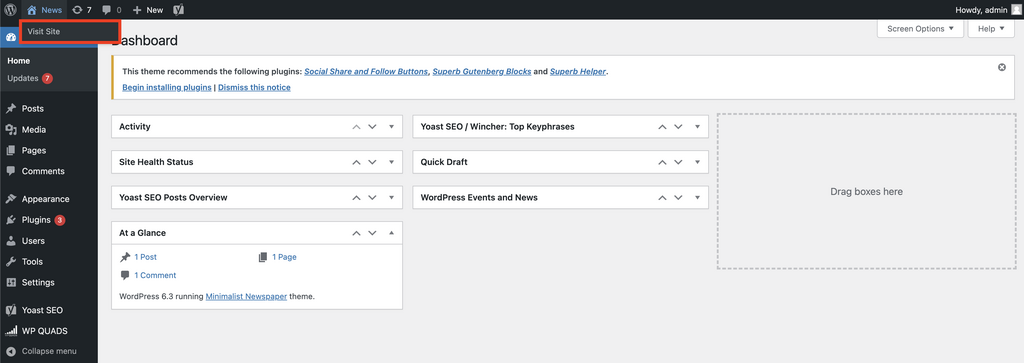The width and height of the screenshot is (1024, 363).
Task: Click the News home icon in admin bar
Action: (x=31, y=10)
